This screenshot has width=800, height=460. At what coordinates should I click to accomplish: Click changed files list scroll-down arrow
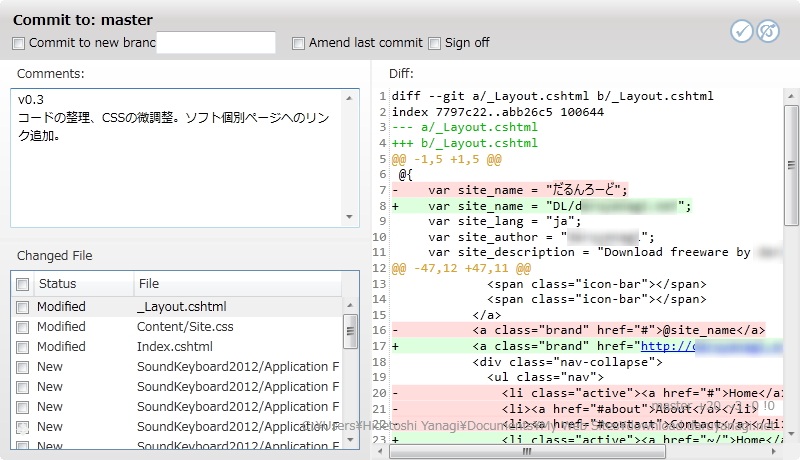(x=350, y=439)
